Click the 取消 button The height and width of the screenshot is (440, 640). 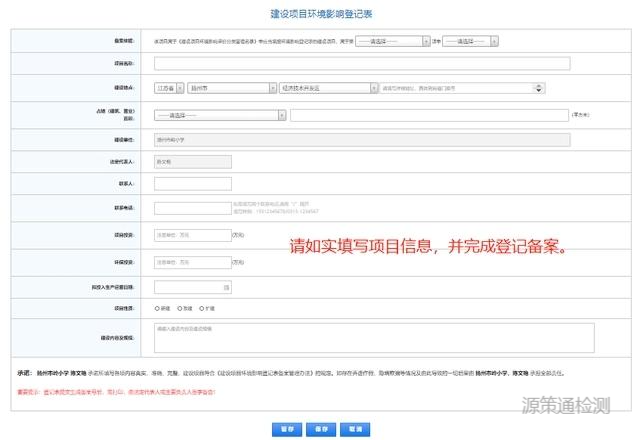point(352,428)
